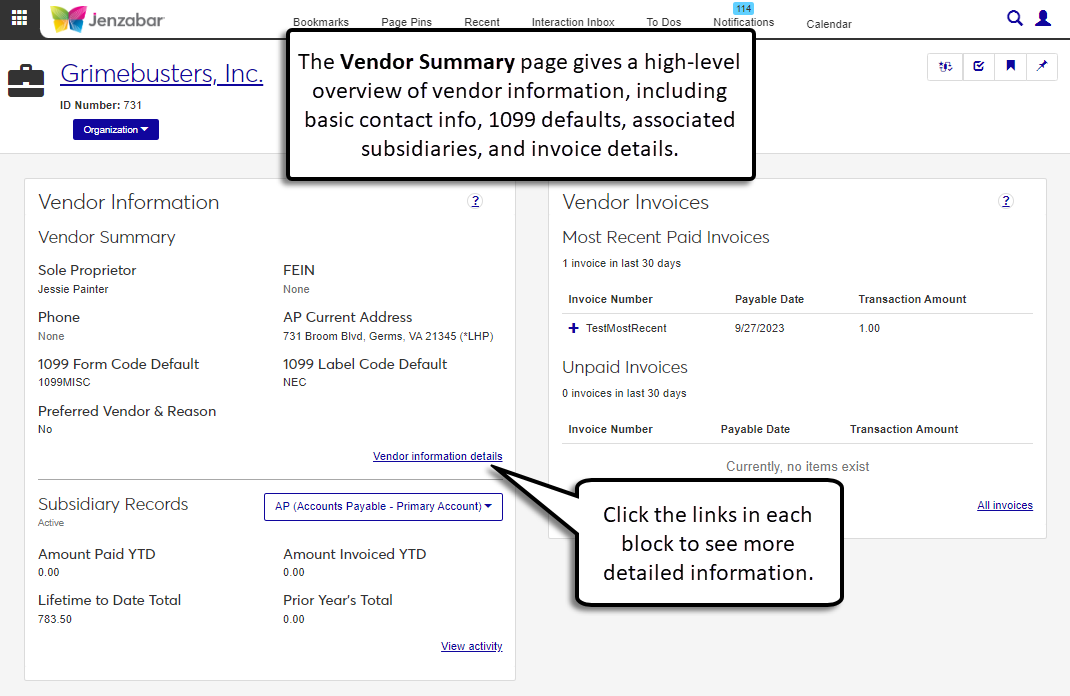The height and width of the screenshot is (696, 1070).
Task: Click the Preferred Vendor & Reason label
Action: pos(127,411)
